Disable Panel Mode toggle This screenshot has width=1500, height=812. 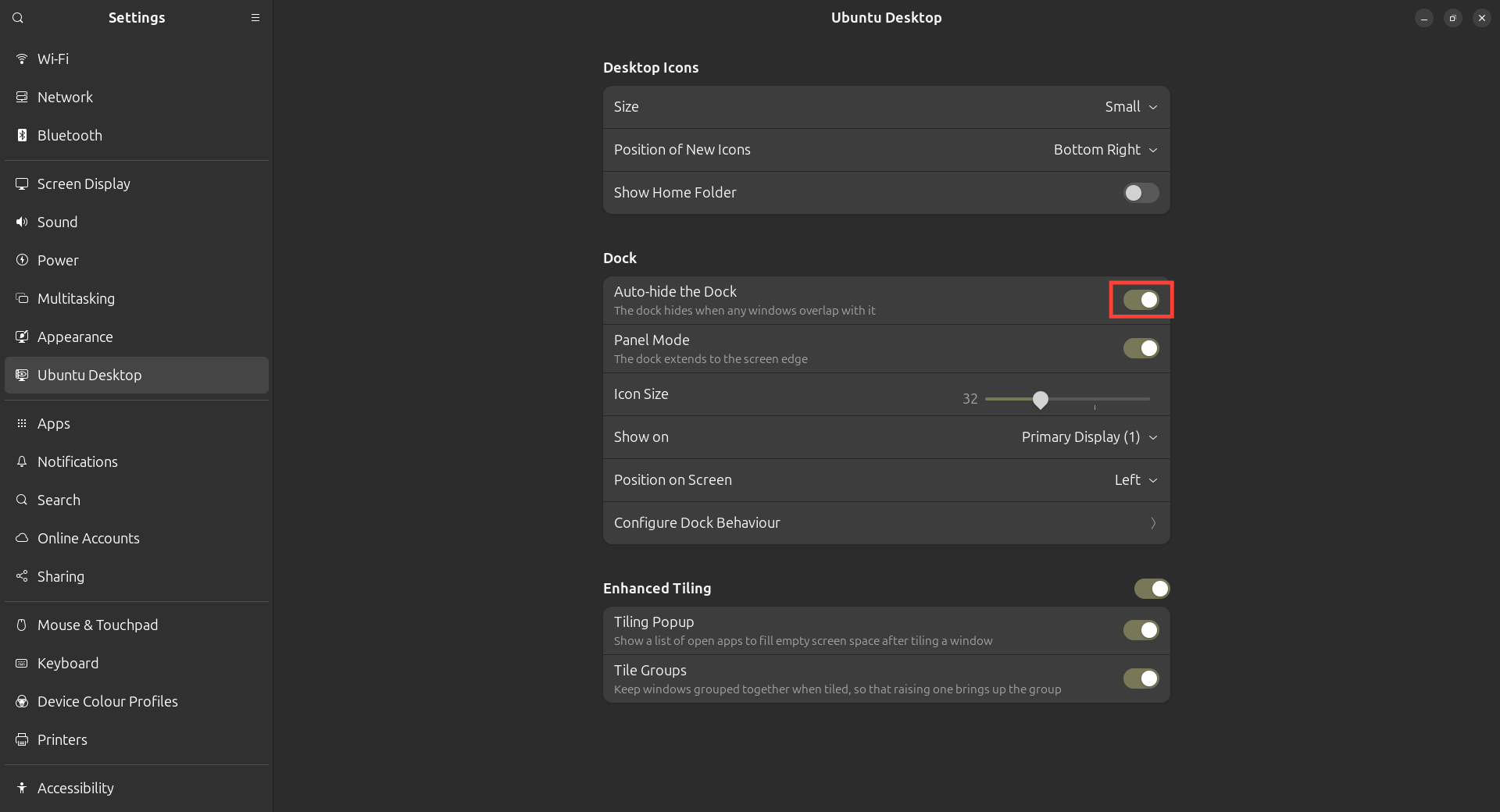(1141, 348)
